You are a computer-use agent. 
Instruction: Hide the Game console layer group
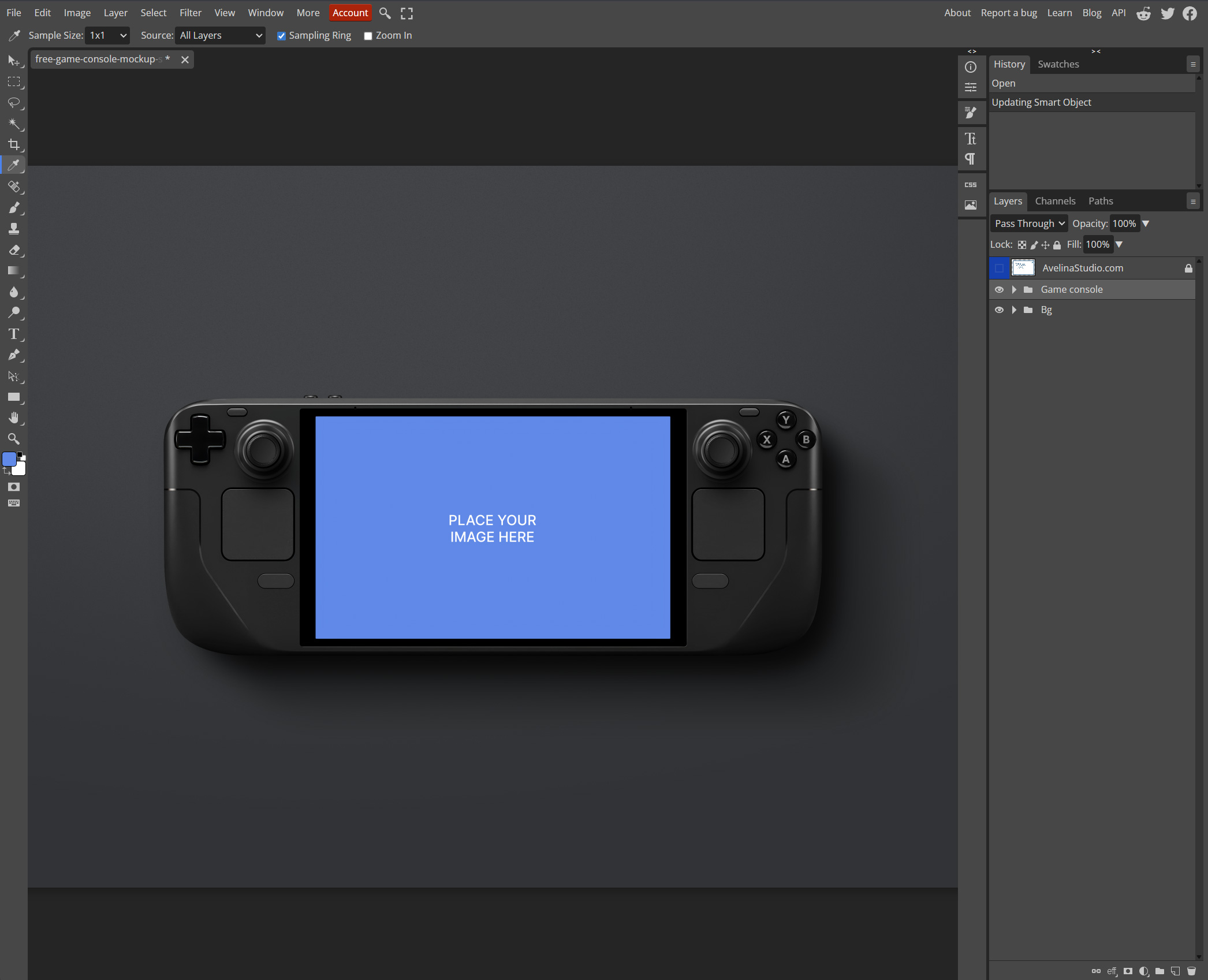click(999, 289)
